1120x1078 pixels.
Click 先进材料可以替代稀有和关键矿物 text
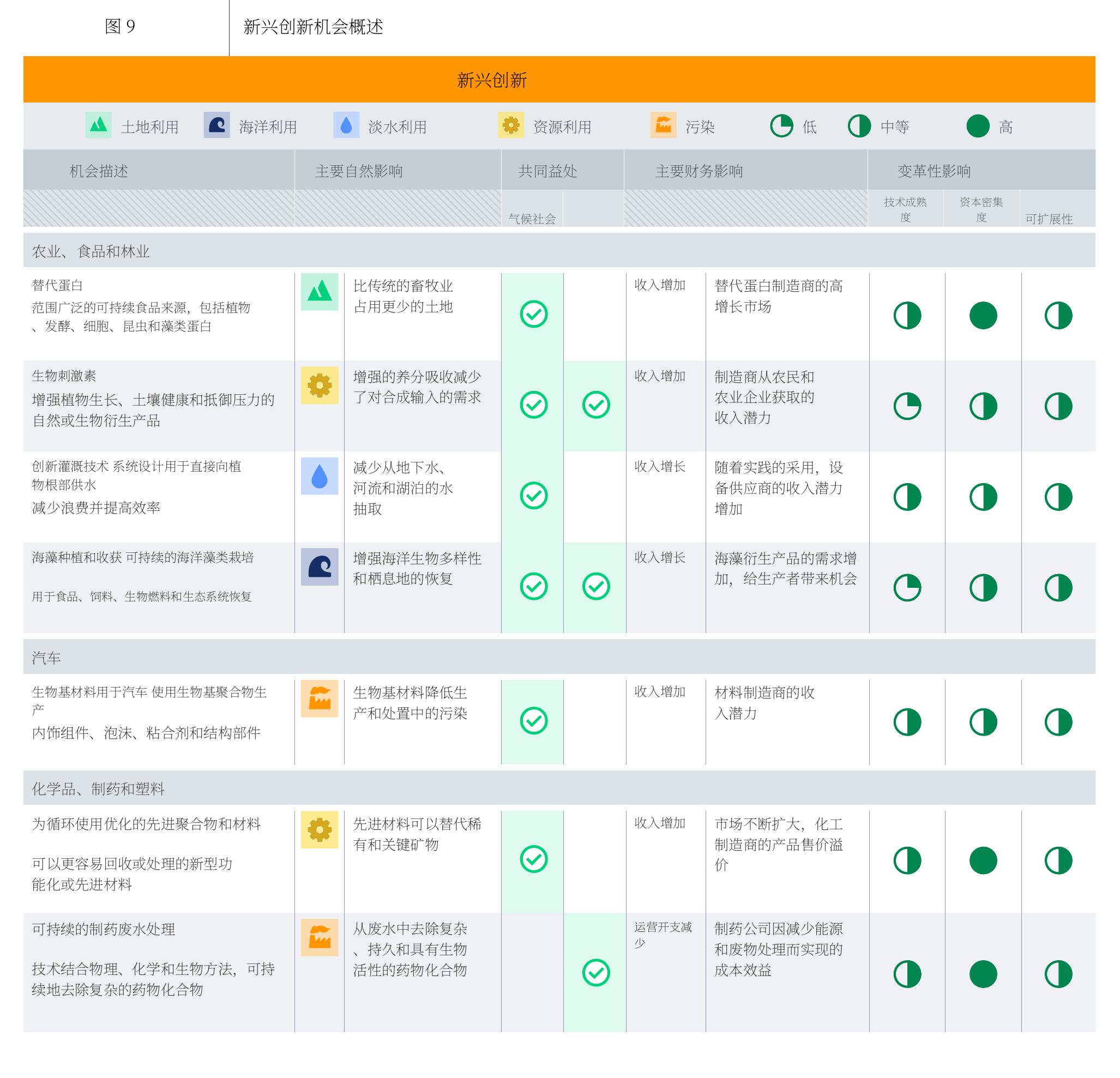(x=417, y=834)
